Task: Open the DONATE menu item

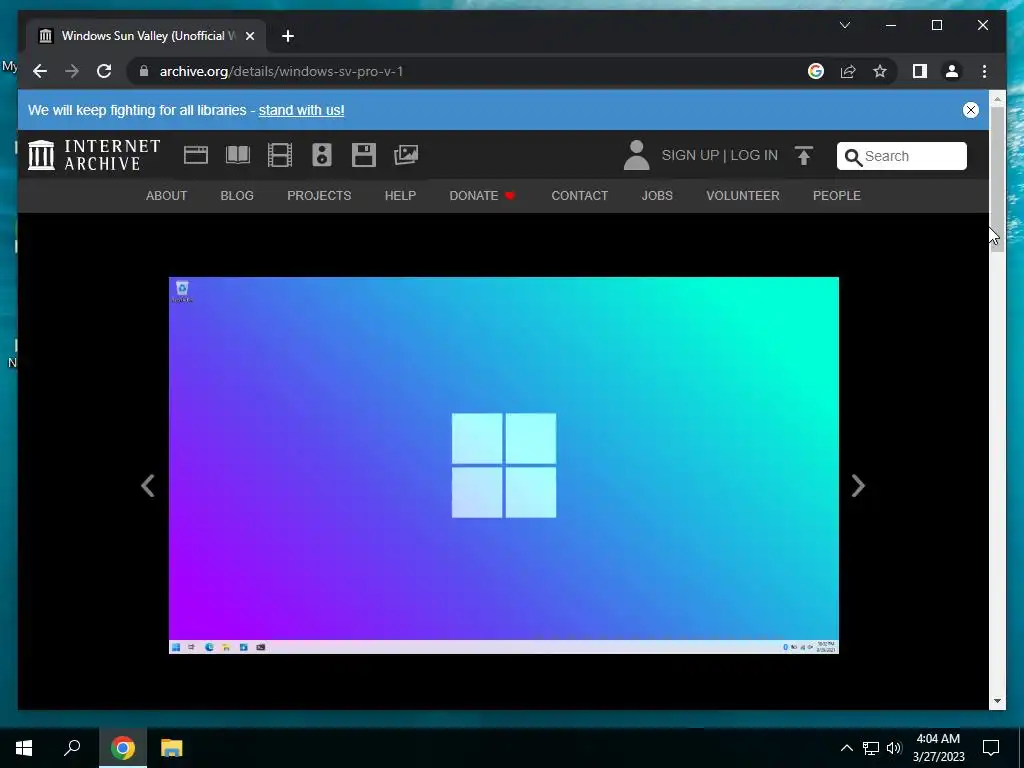Action: [482, 195]
